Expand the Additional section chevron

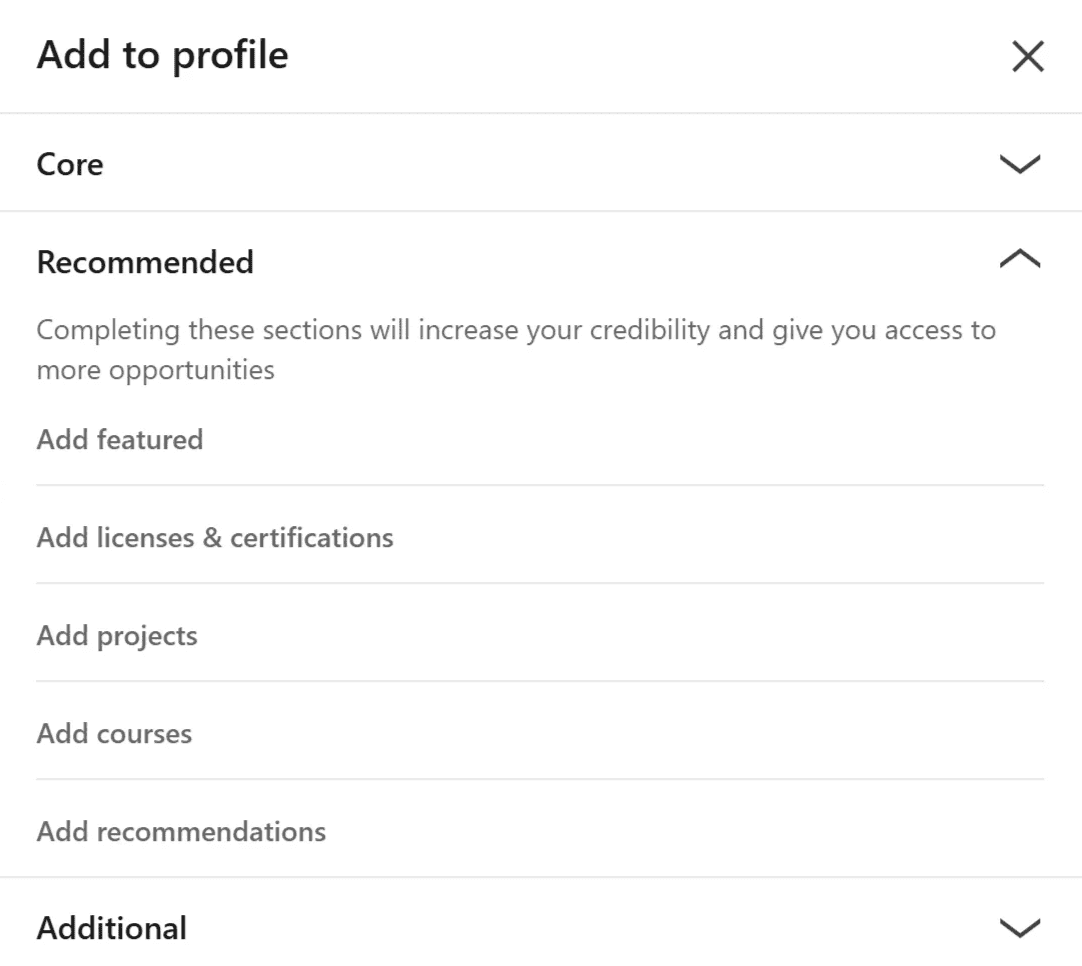pyautogui.click(x=1019, y=928)
